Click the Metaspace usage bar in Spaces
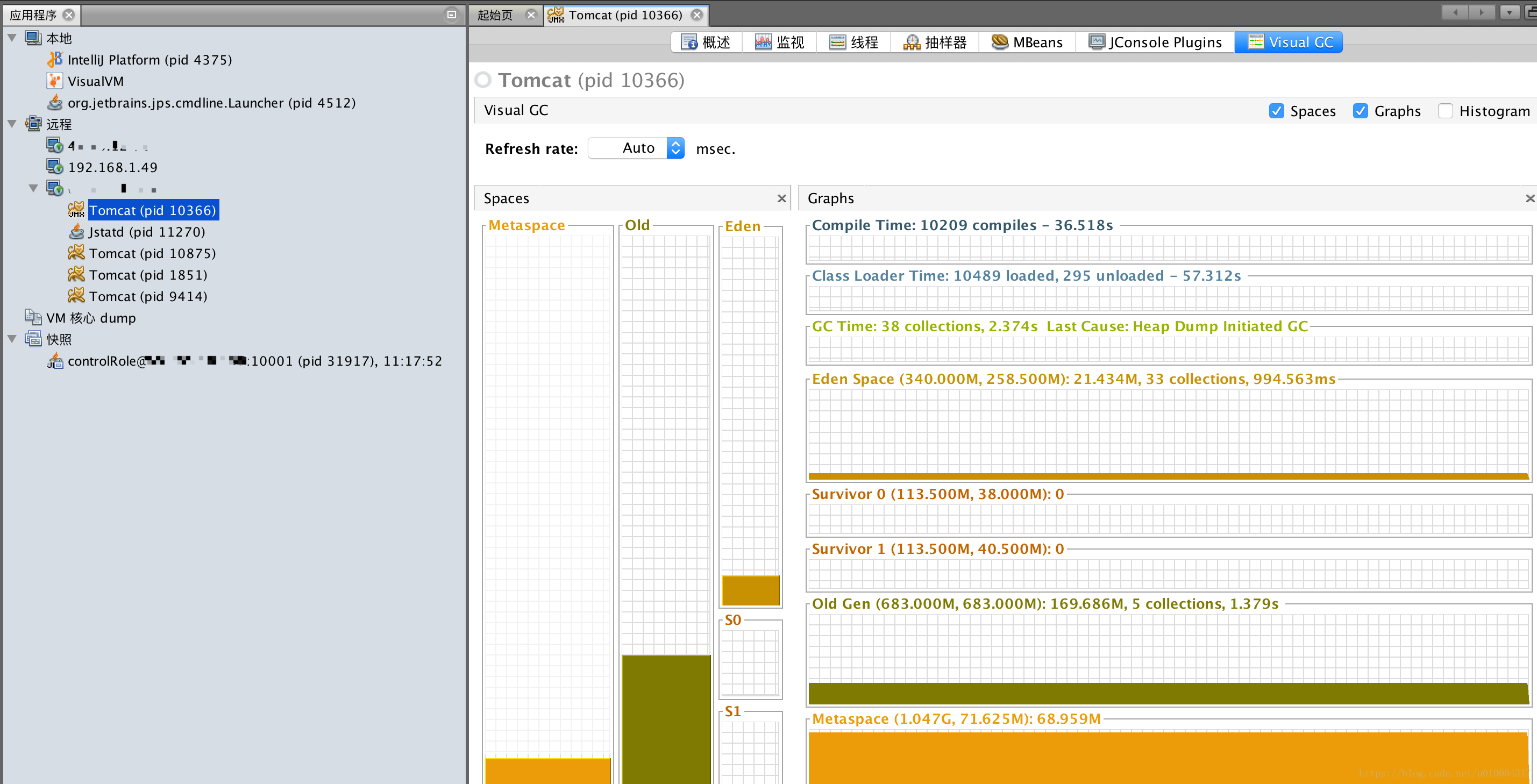This screenshot has height=784, width=1537. [547, 771]
